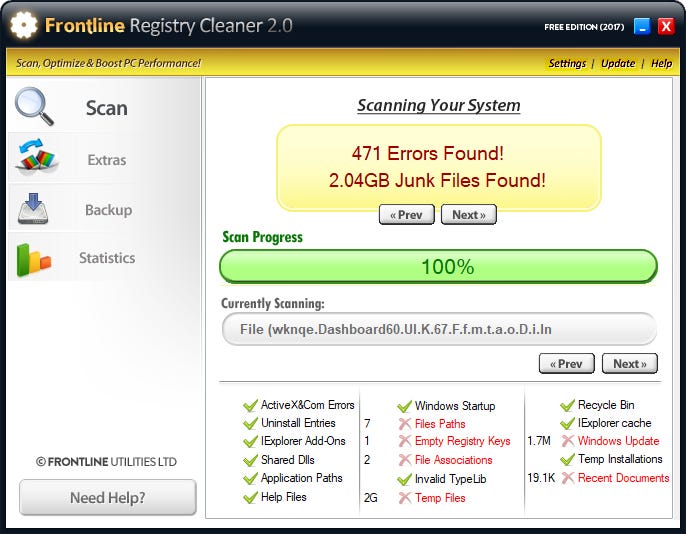Viewport: 686px width, 534px height.
Task: Click green check next to Windows Startup
Action: pos(404,406)
